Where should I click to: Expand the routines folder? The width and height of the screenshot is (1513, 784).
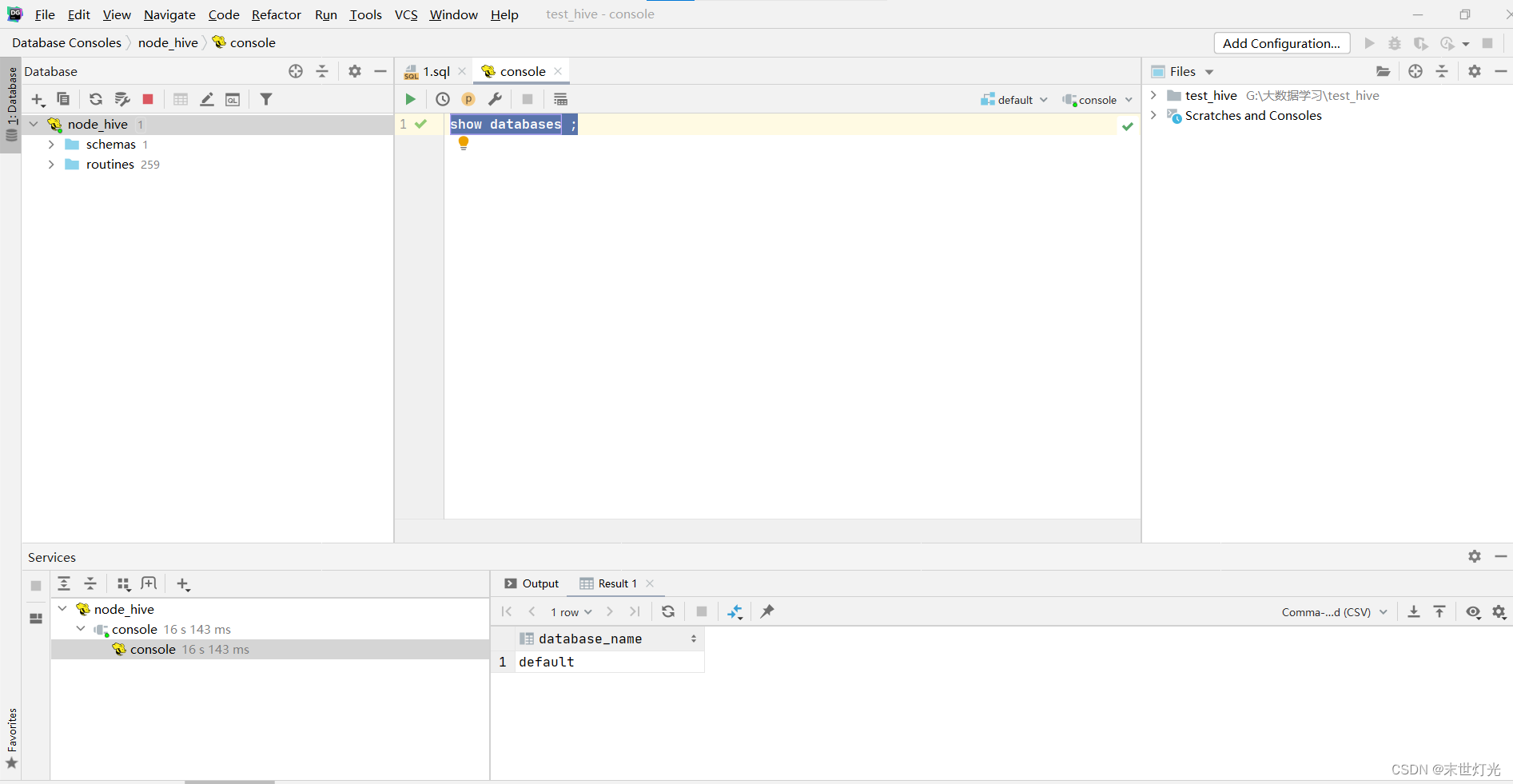pos(51,165)
